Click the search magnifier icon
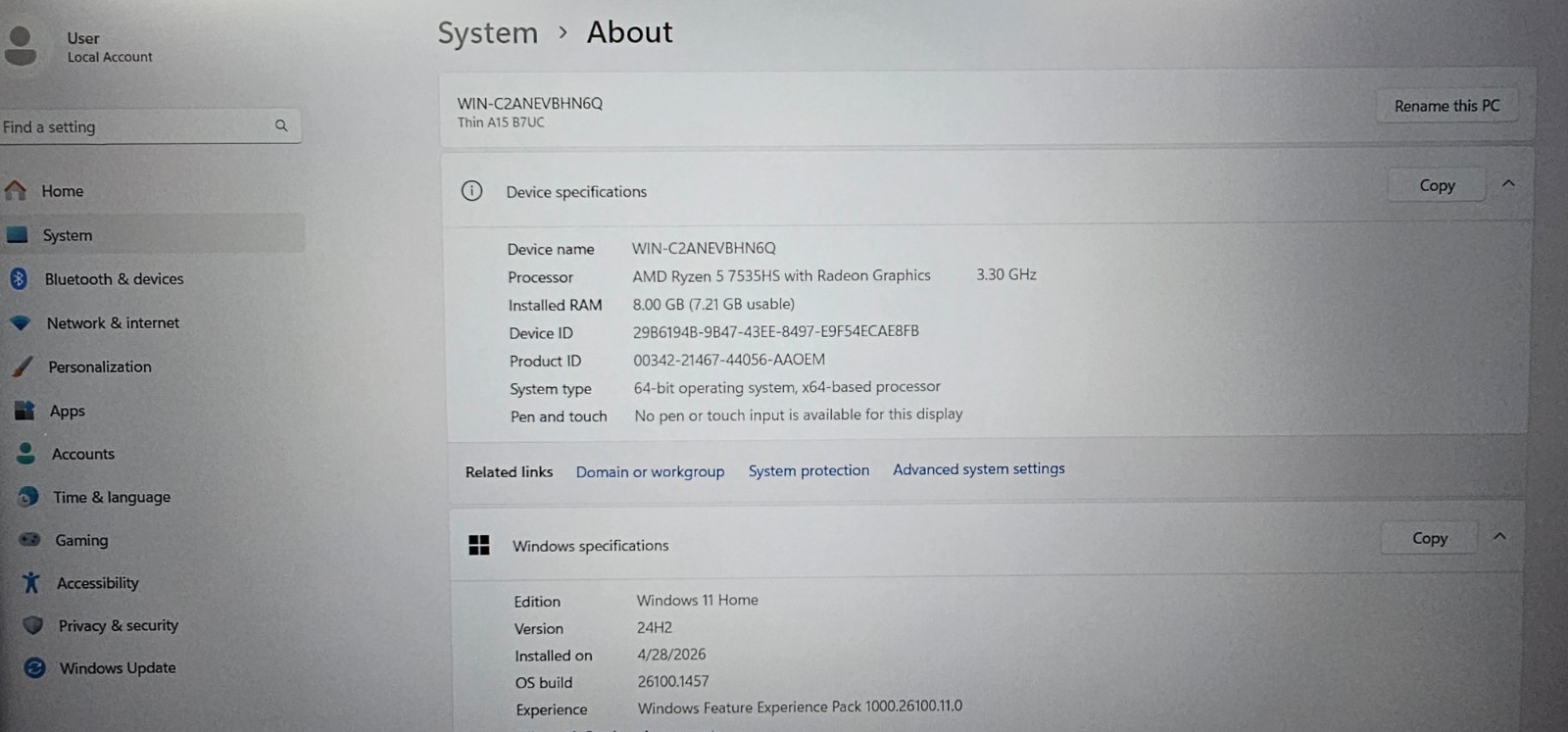This screenshot has width=1568, height=732. click(x=281, y=125)
